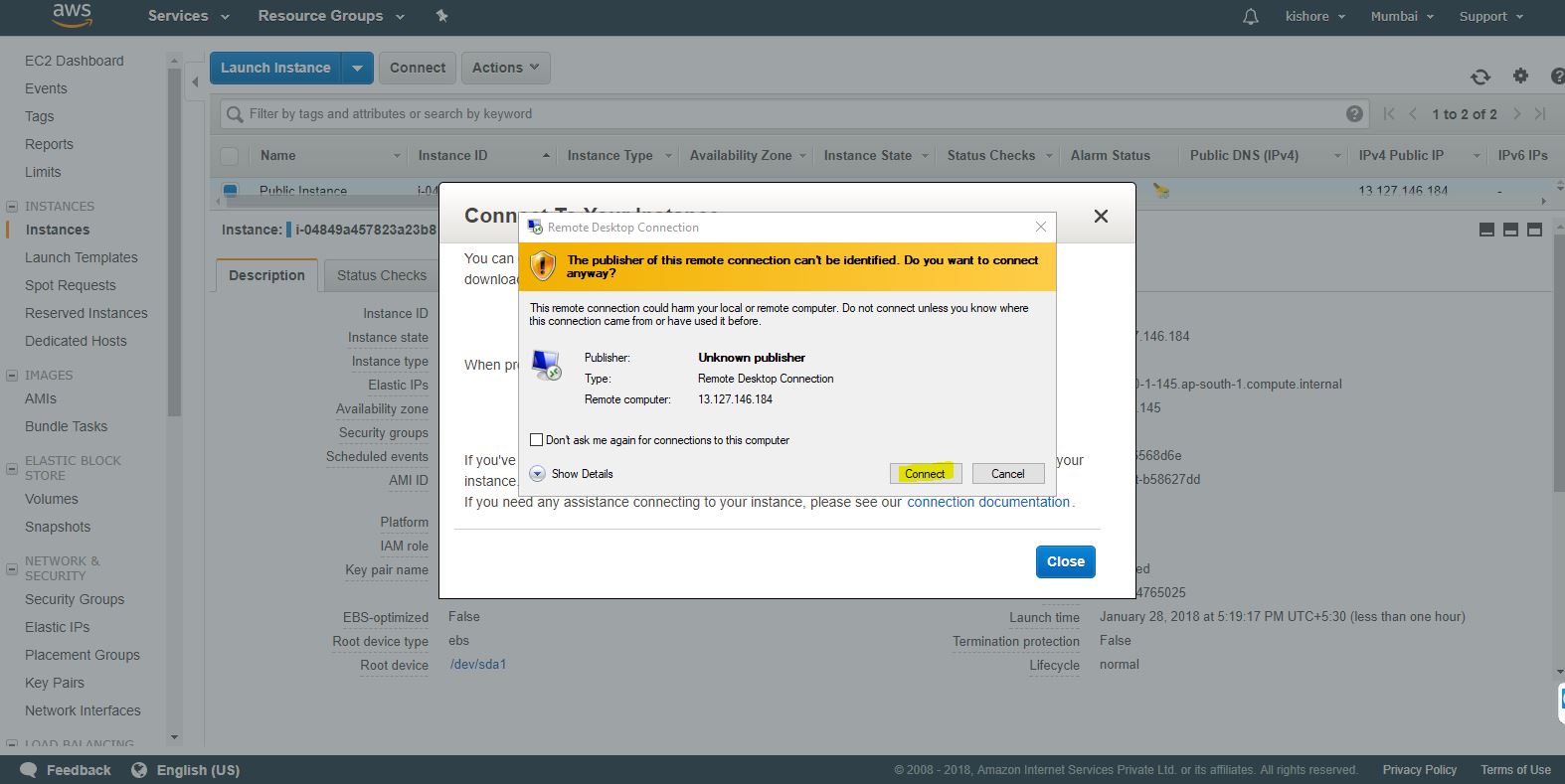Click Connect in the Remote Desktop dialog
Viewport: 1565px width, 784px height.
click(x=925, y=474)
